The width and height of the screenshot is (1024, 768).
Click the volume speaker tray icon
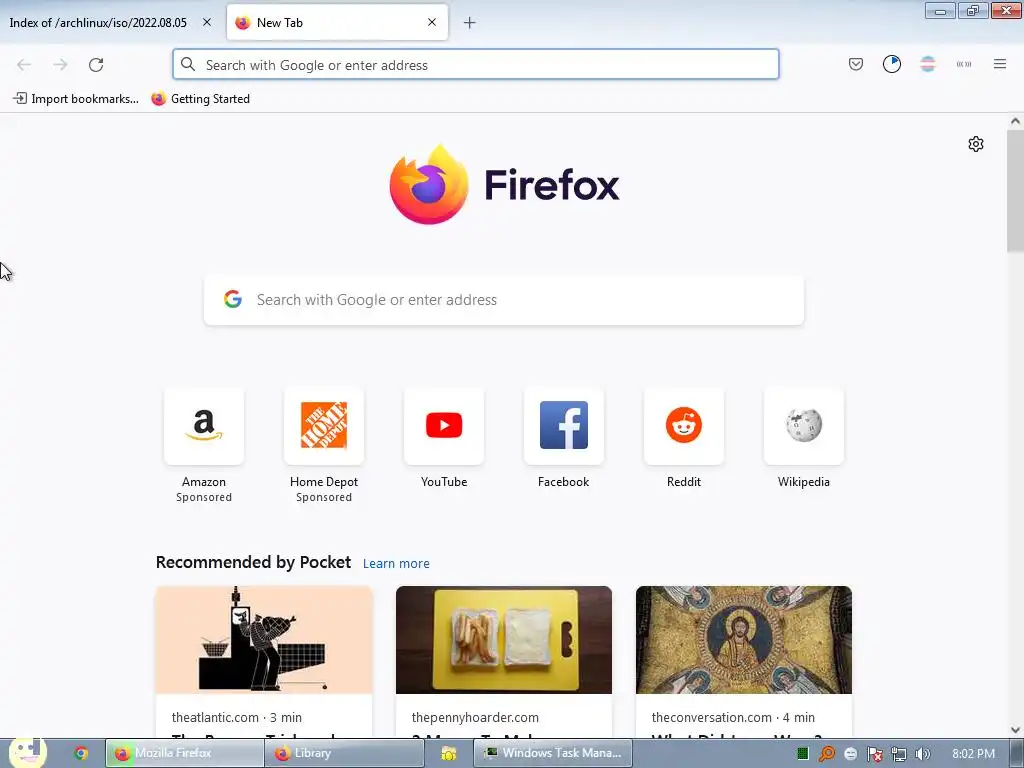point(922,754)
